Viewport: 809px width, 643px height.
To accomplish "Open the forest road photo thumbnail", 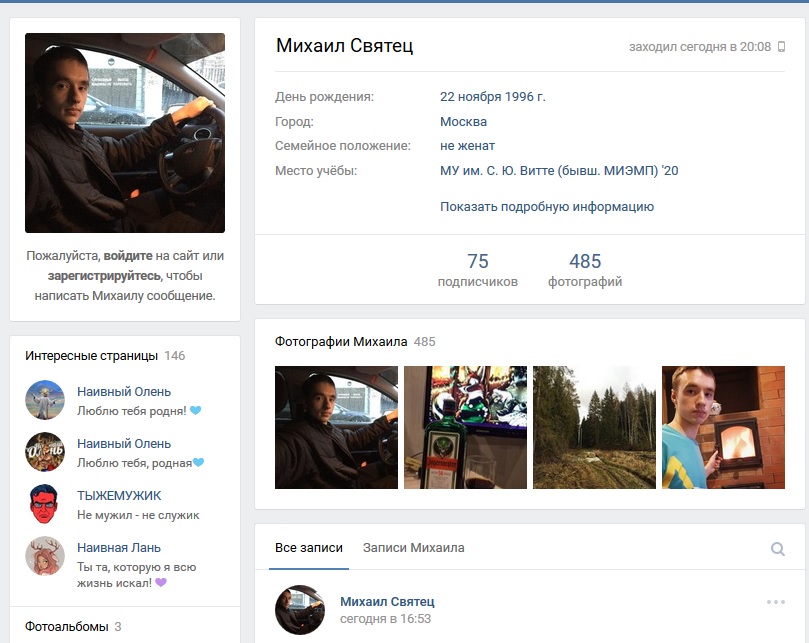I will pos(594,427).
